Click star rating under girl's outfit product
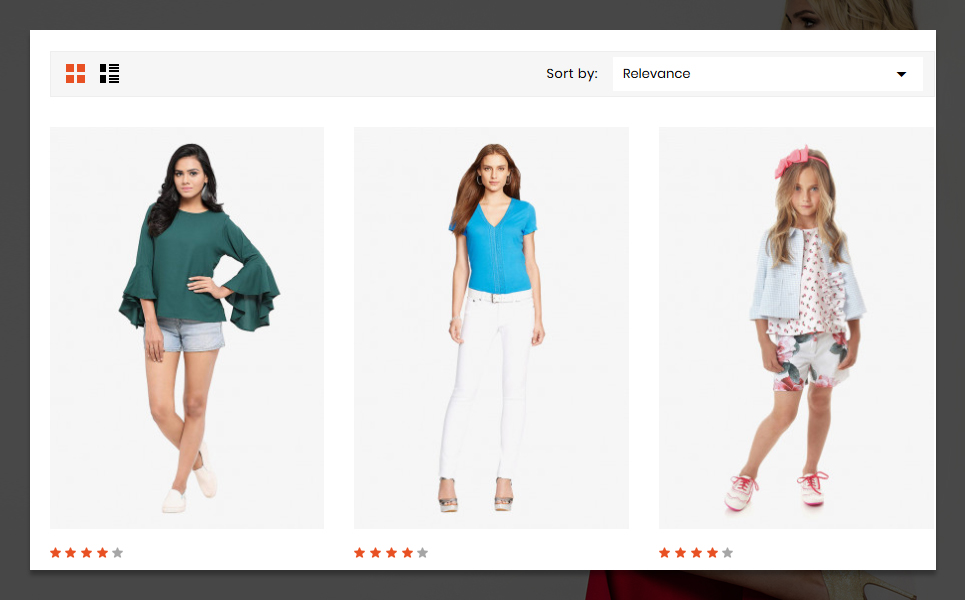Viewport: 965px width, 600px height. pyautogui.click(x=696, y=553)
